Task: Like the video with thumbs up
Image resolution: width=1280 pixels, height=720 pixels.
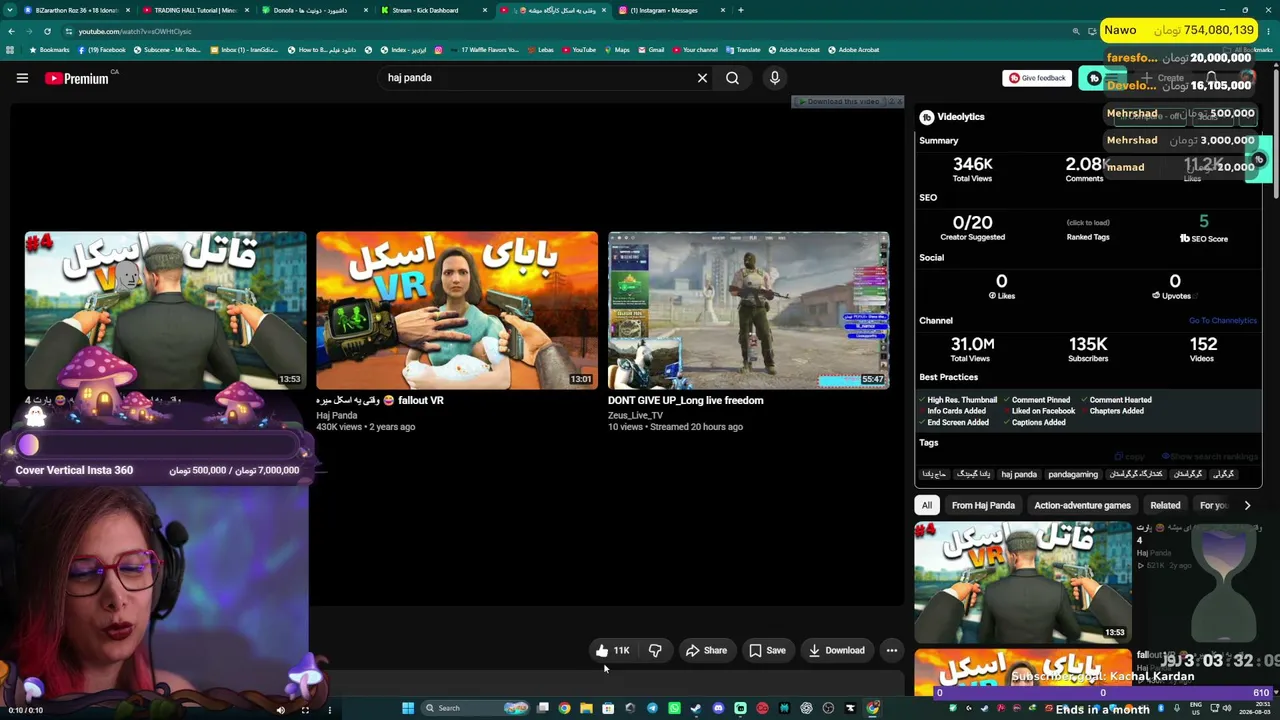Action: pos(612,650)
